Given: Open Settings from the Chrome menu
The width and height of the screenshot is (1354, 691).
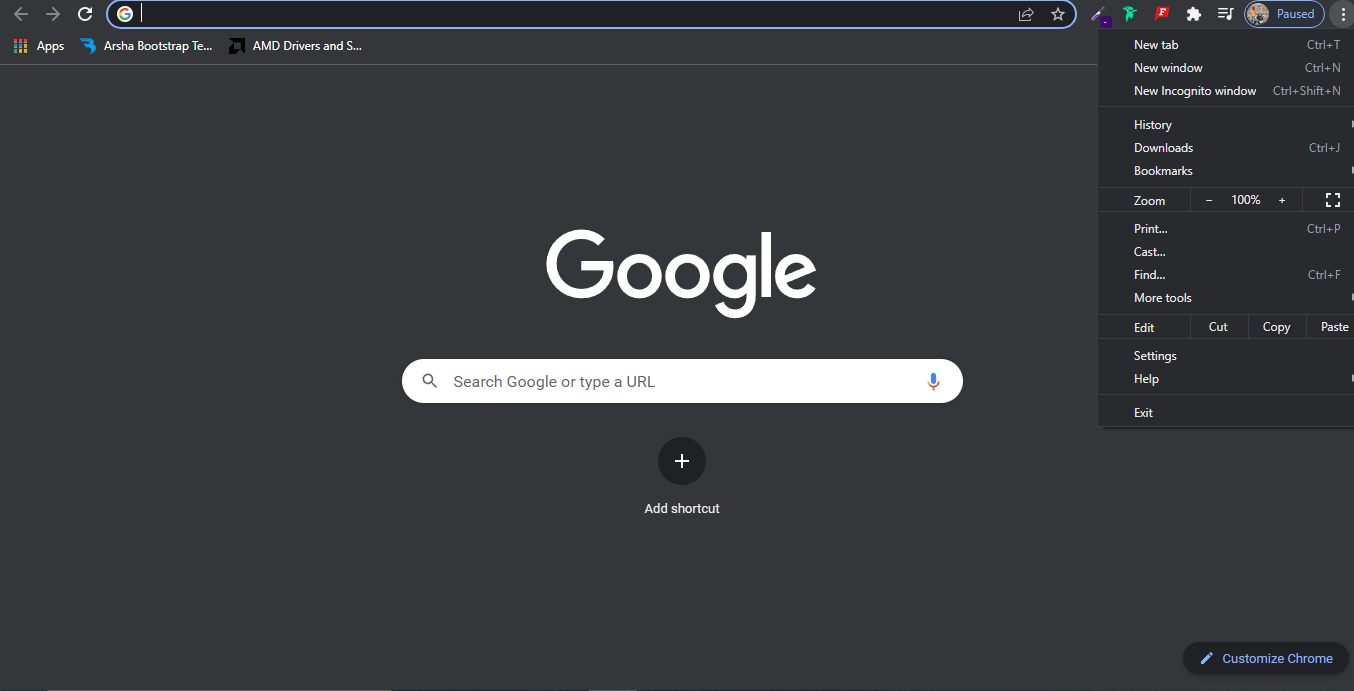Looking at the screenshot, I should pyautogui.click(x=1226, y=356).
